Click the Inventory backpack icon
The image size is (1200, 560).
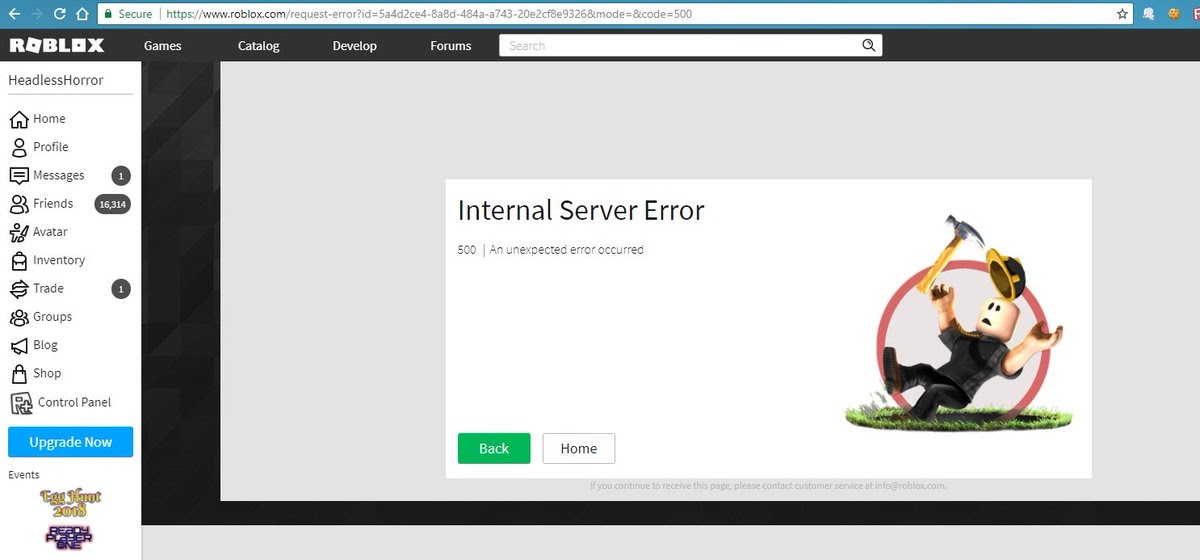pyautogui.click(x=18, y=260)
